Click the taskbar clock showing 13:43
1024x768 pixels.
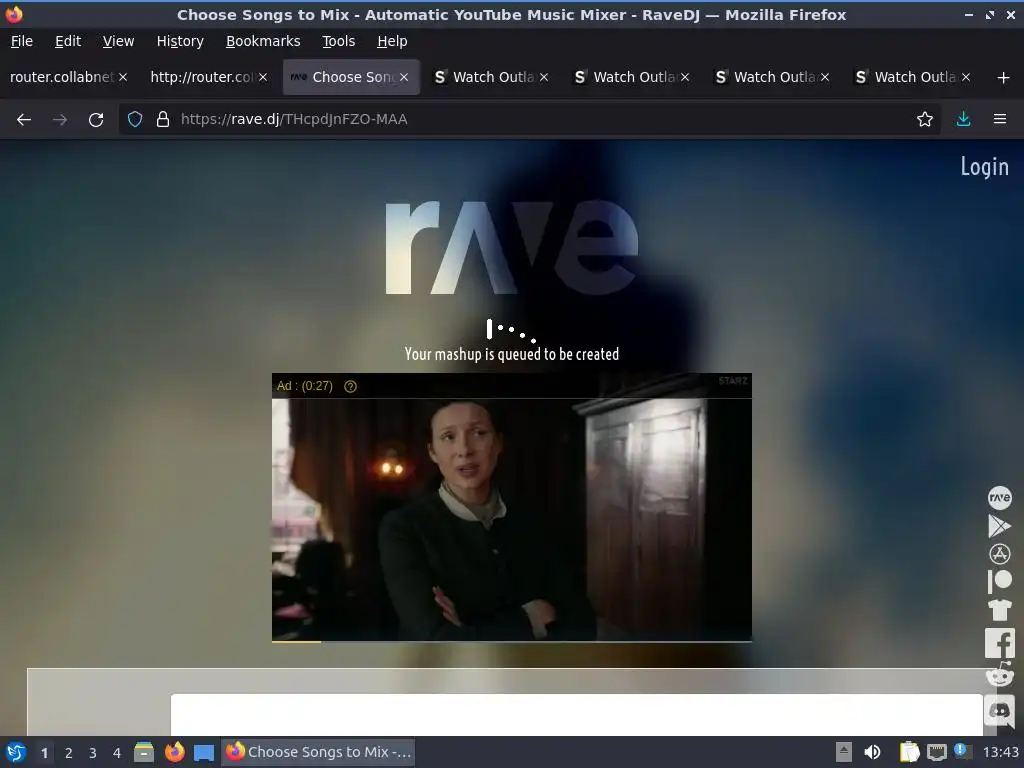click(x=1000, y=753)
